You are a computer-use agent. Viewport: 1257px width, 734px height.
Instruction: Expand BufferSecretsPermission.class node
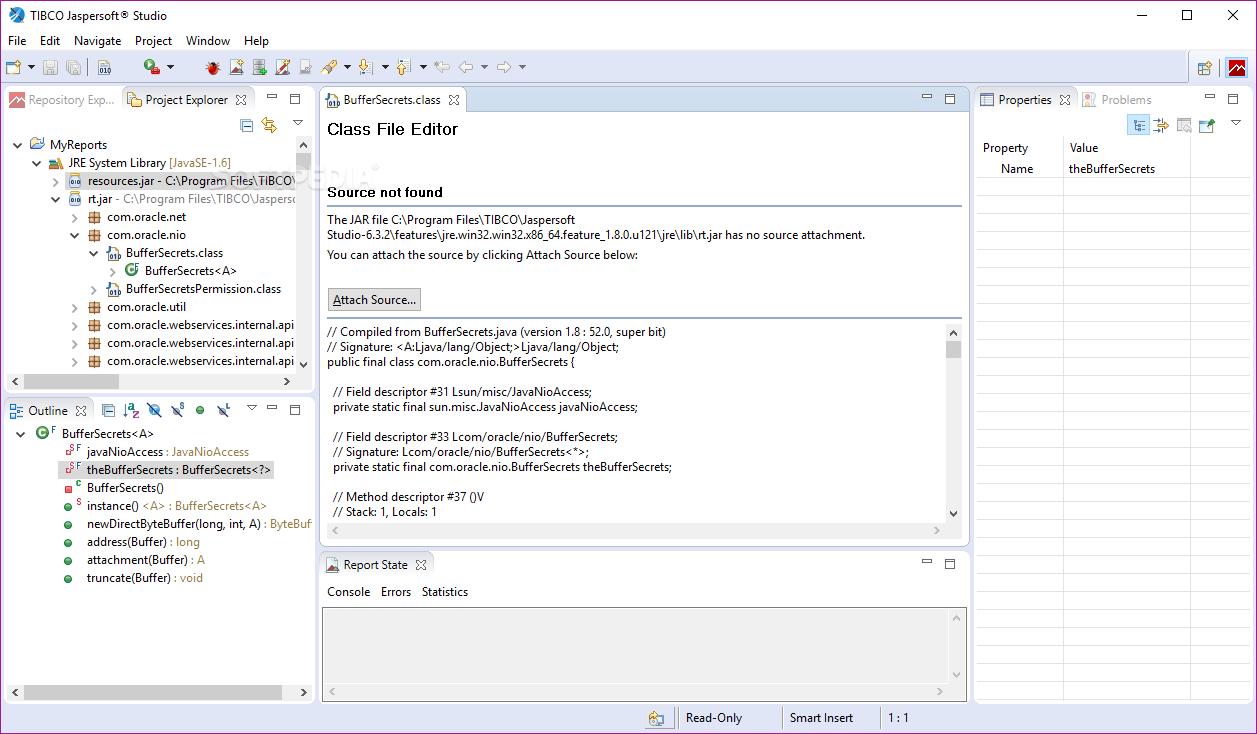coord(94,290)
